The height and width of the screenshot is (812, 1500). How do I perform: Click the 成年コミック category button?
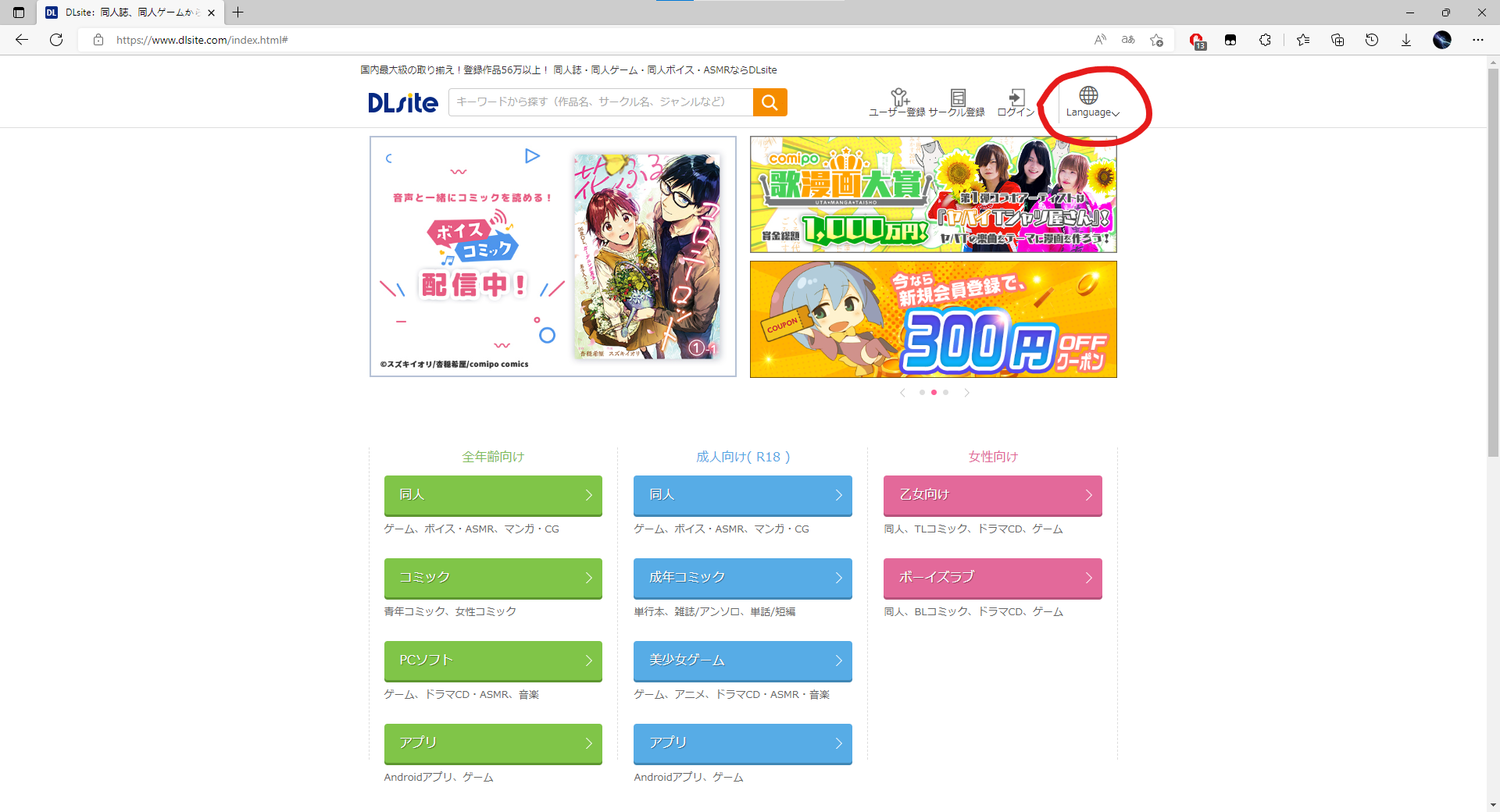[x=742, y=578]
